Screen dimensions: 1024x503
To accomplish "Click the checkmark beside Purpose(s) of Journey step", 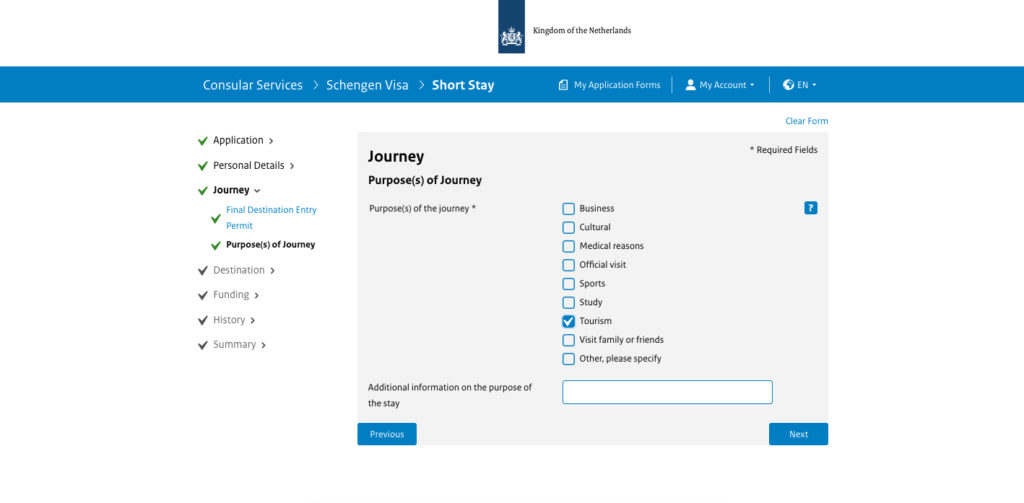I will (216, 246).
